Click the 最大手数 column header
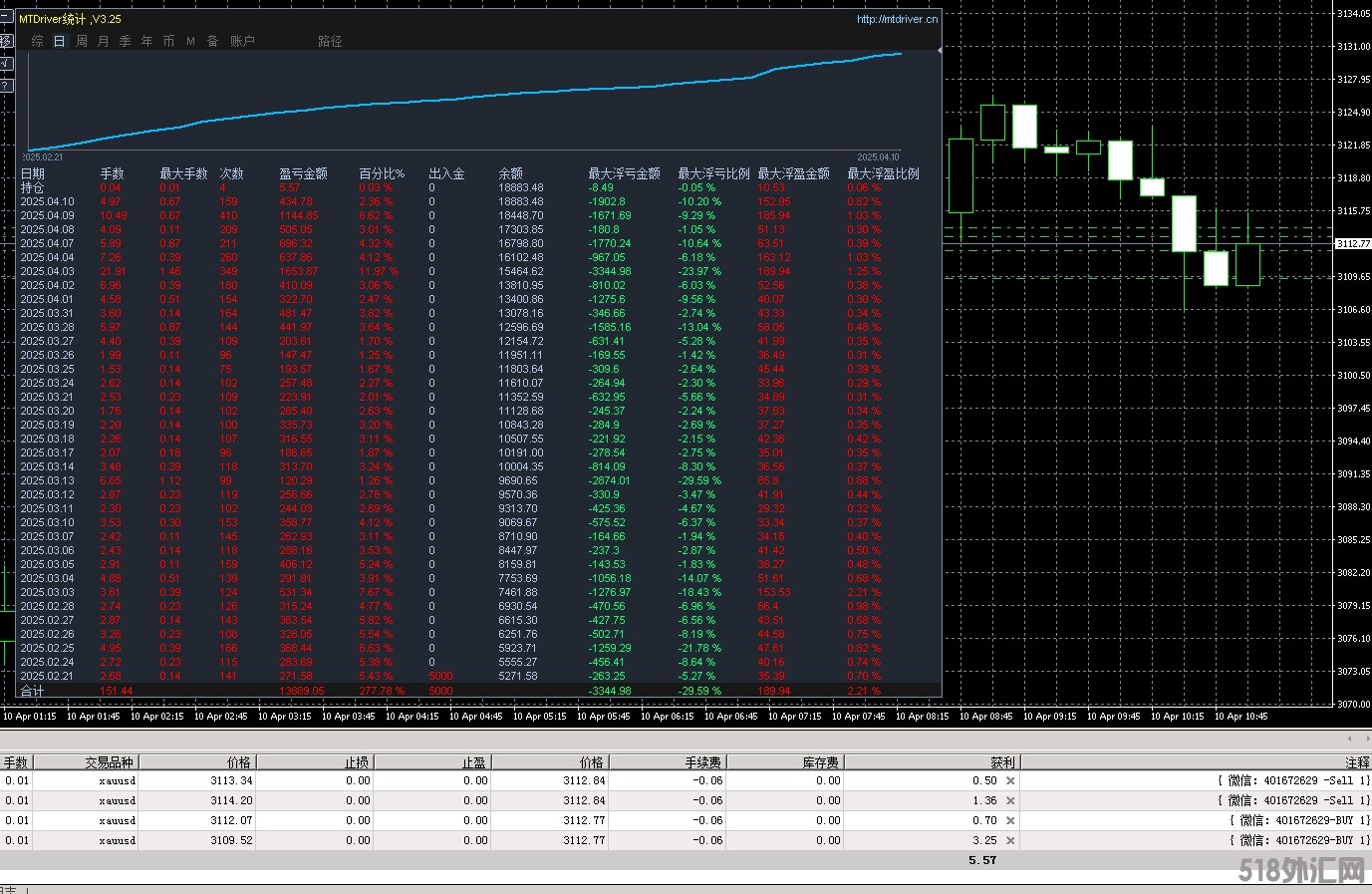The height and width of the screenshot is (894, 1372). (x=183, y=173)
